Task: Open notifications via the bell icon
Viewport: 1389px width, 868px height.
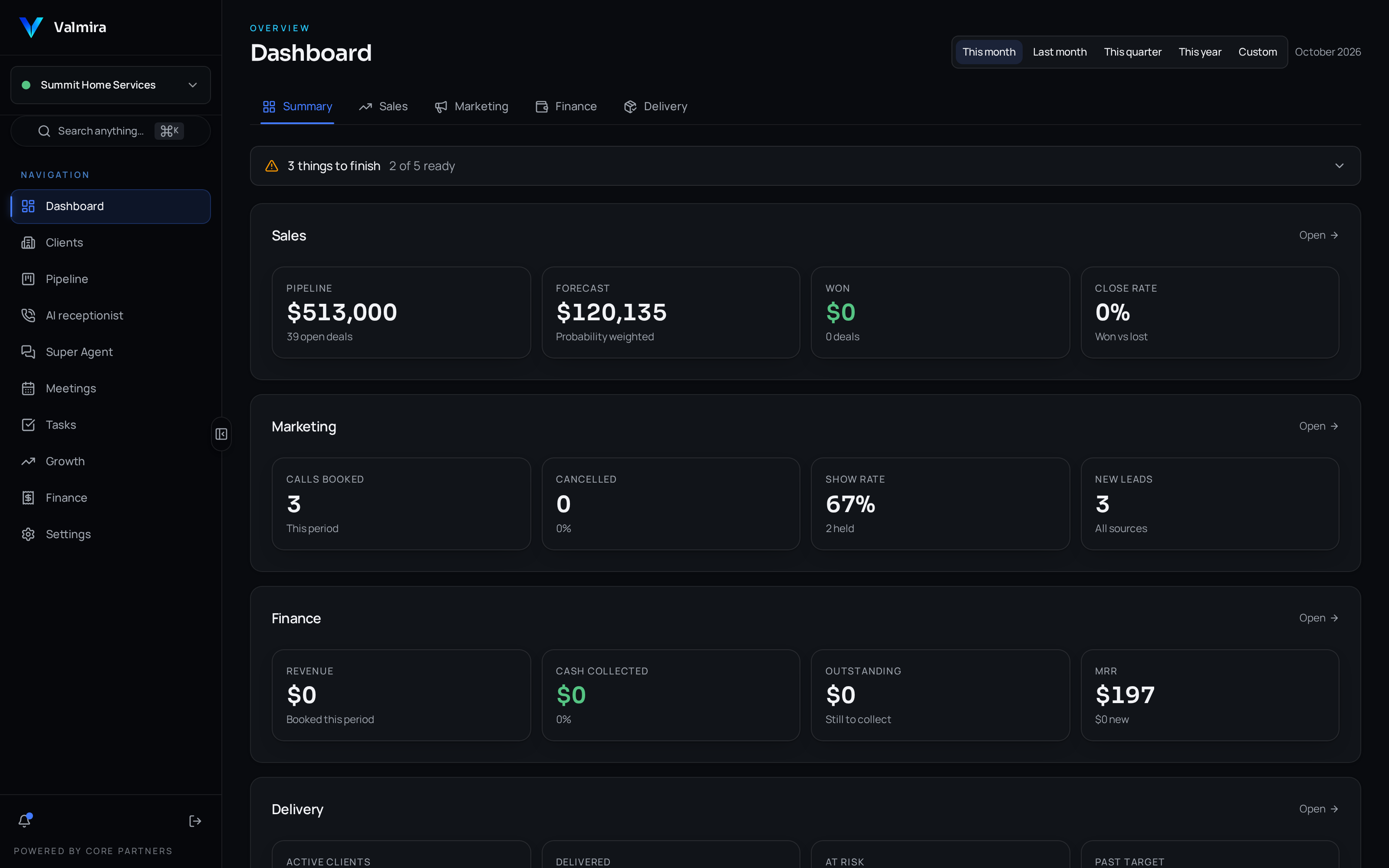Action: (25, 820)
